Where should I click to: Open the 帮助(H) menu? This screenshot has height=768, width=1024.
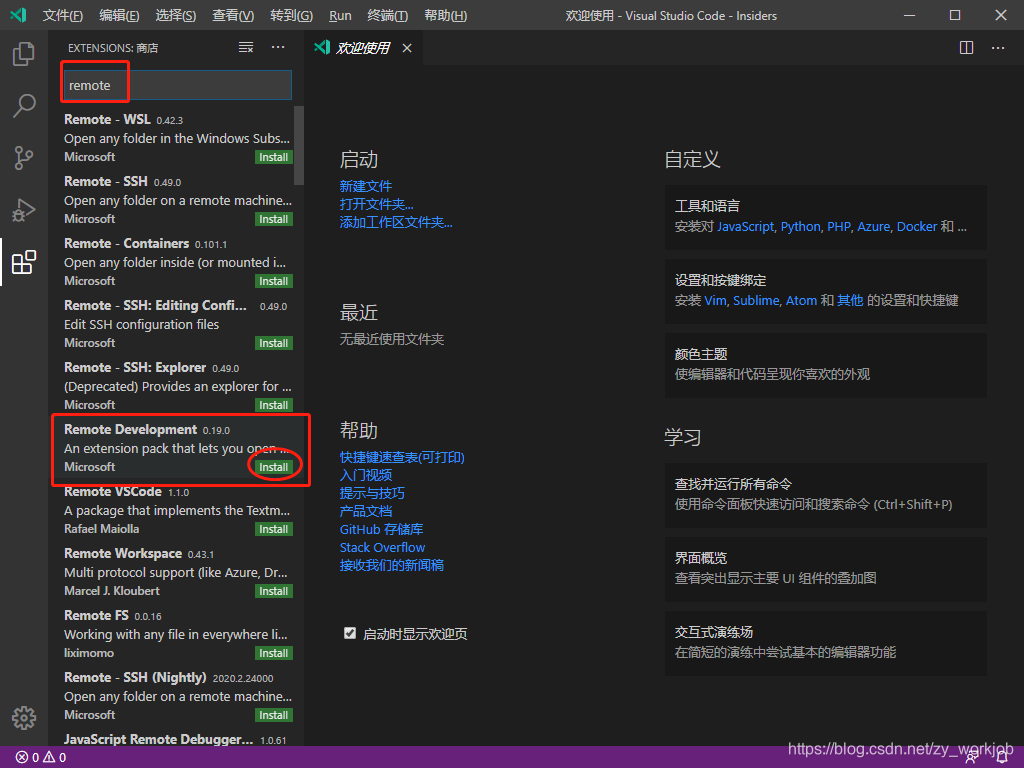click(x=445, y=15)
